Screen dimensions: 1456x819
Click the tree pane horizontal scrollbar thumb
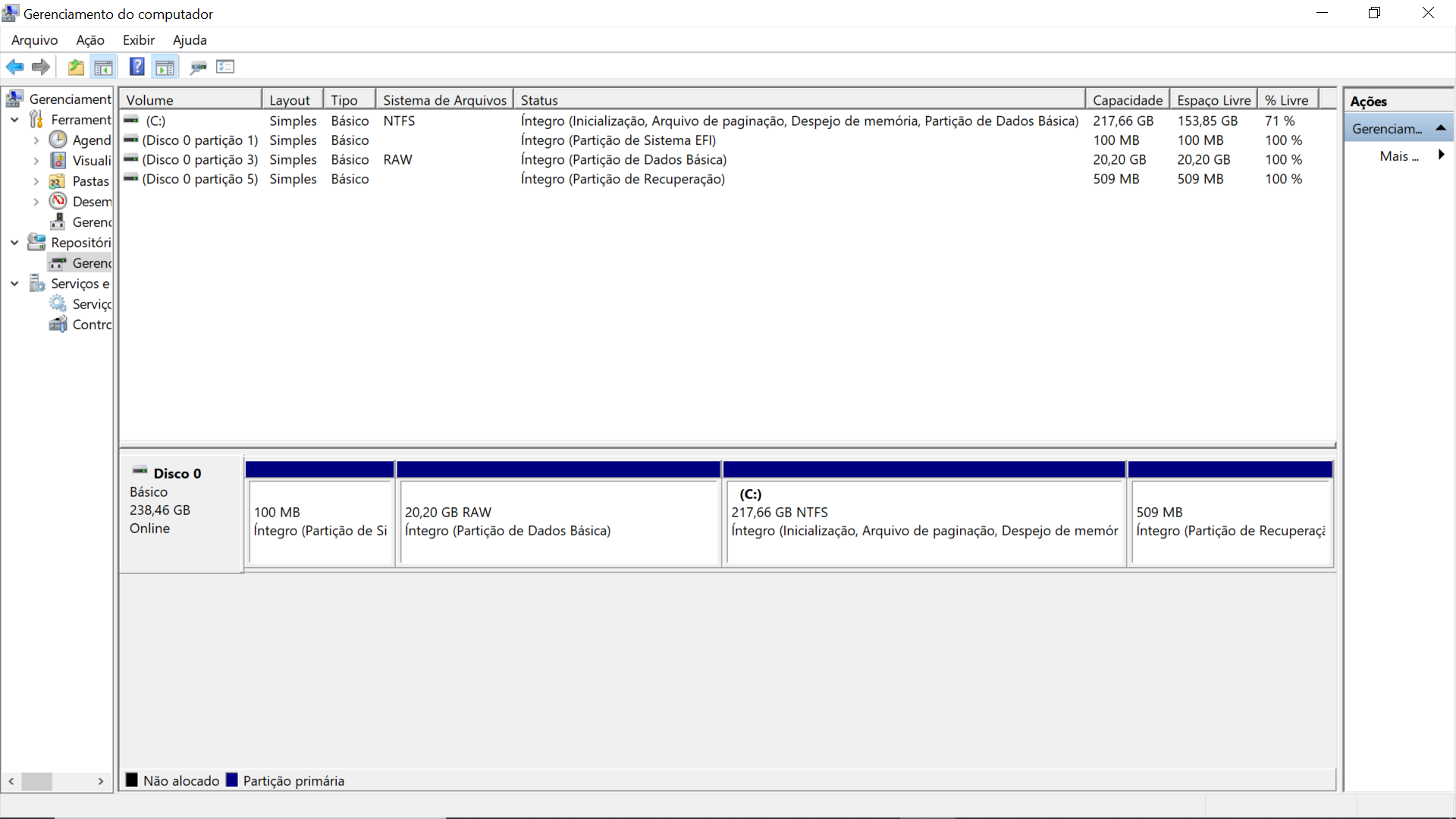pos(36,781)
